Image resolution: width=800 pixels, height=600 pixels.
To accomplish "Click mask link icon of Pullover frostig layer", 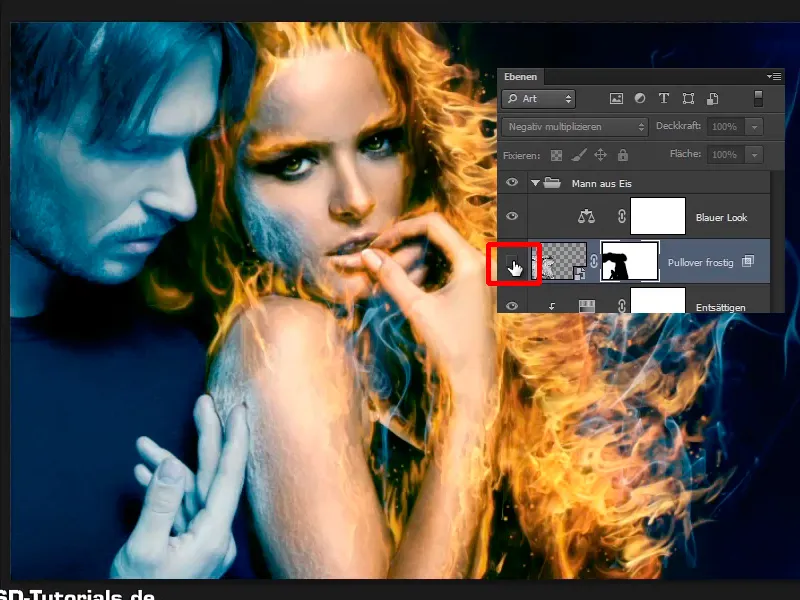I will [594, 261].
